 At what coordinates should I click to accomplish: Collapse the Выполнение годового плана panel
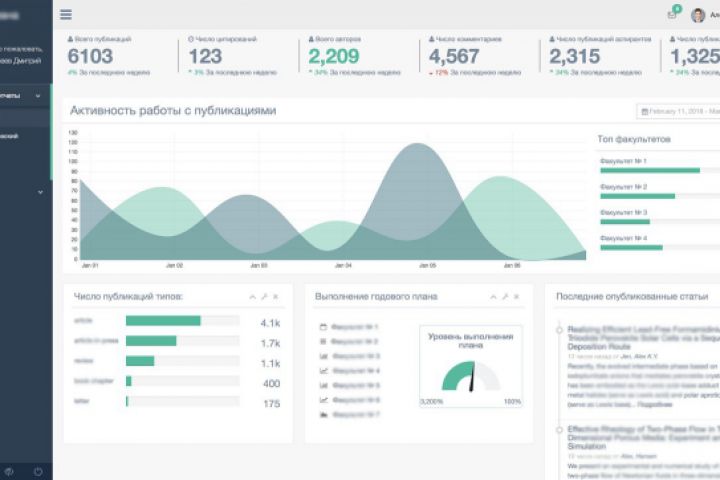(x=493, y=297)
